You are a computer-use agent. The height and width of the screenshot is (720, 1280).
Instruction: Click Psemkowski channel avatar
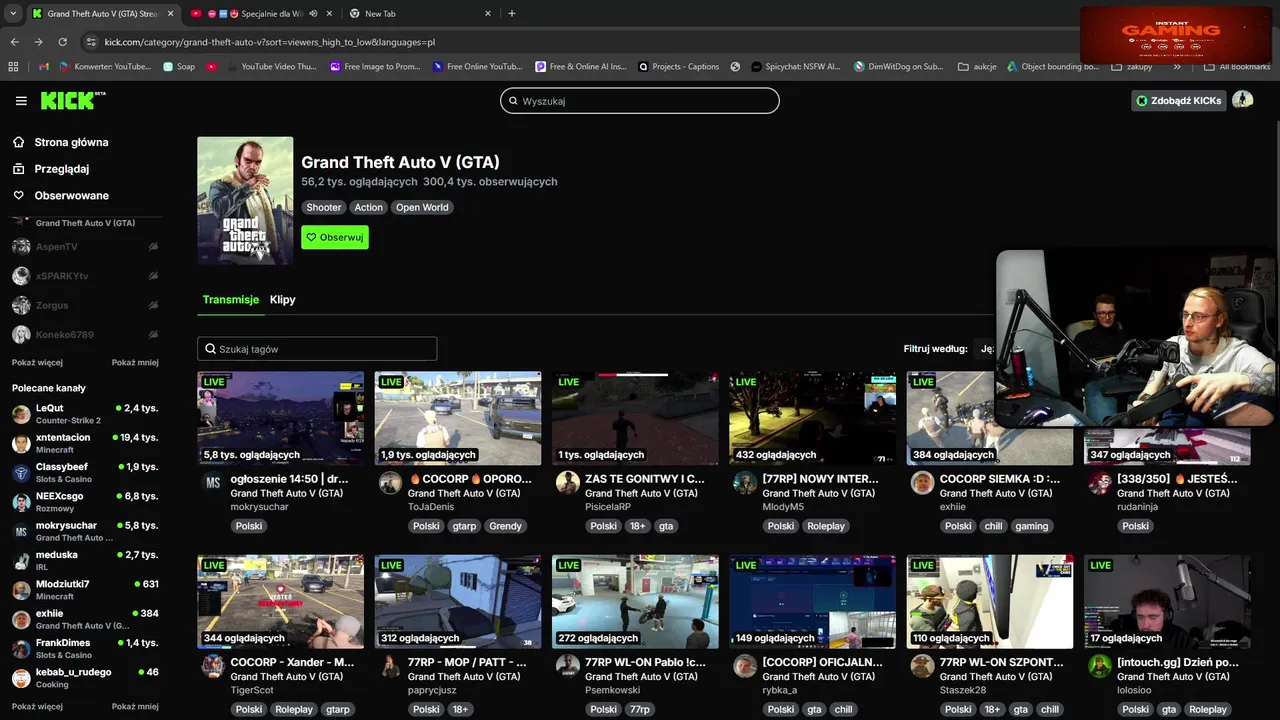(568, 666)
